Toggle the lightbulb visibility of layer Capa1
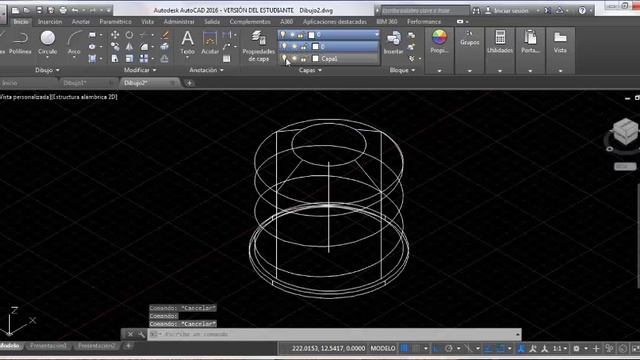Screen dimensions: 640x360 tap(284, 59)
